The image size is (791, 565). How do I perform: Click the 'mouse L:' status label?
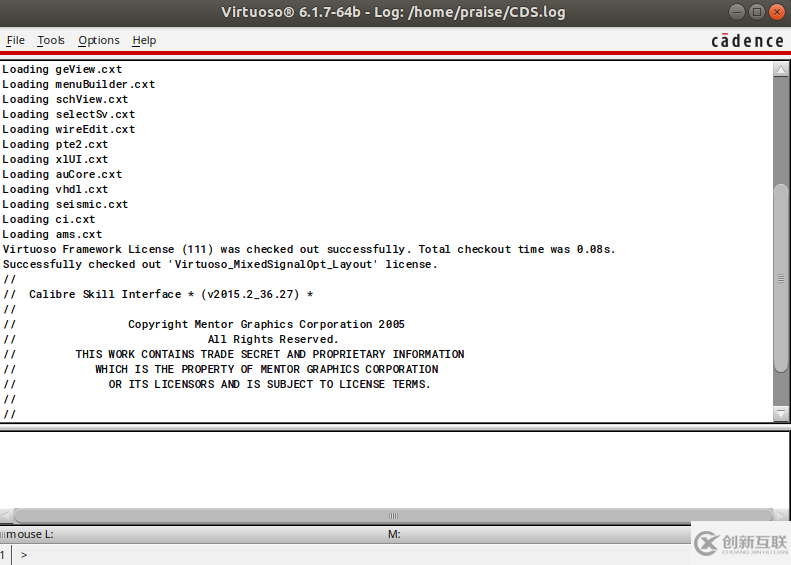30,534
